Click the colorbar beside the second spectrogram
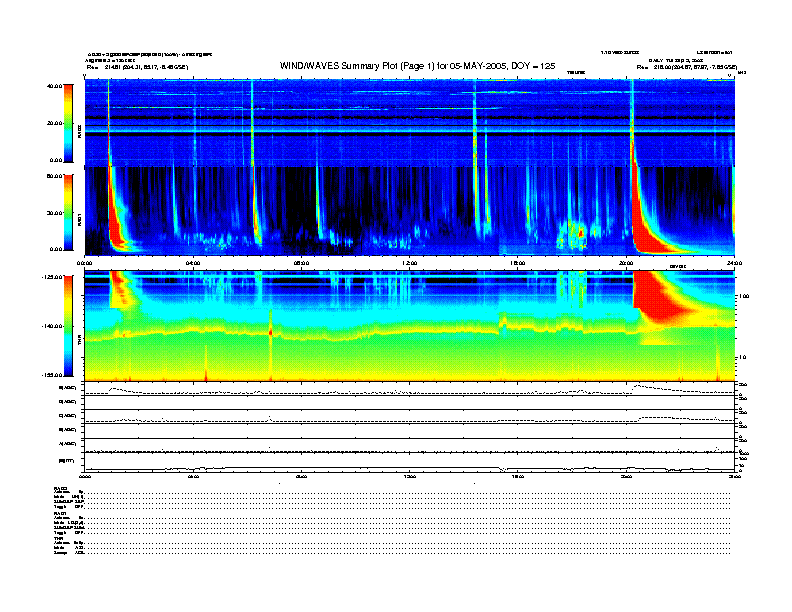The width and height of the screenshot is (792, 612). 68,212
